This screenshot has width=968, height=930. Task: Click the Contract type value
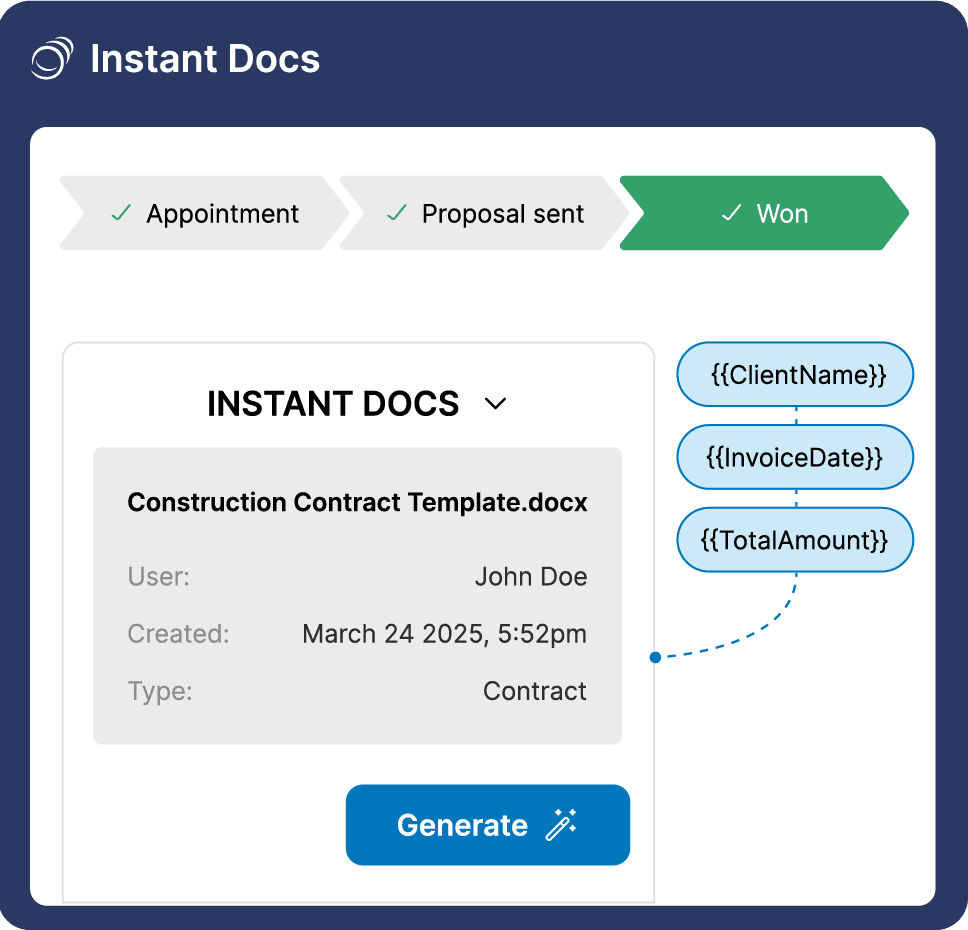coord(535,691)
